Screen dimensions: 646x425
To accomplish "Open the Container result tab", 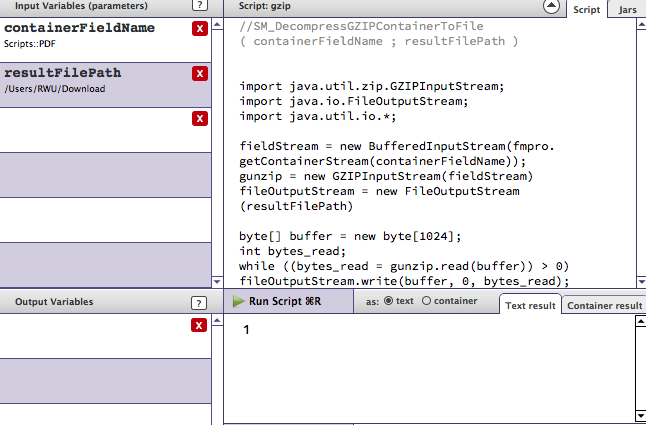I will 604,305.
